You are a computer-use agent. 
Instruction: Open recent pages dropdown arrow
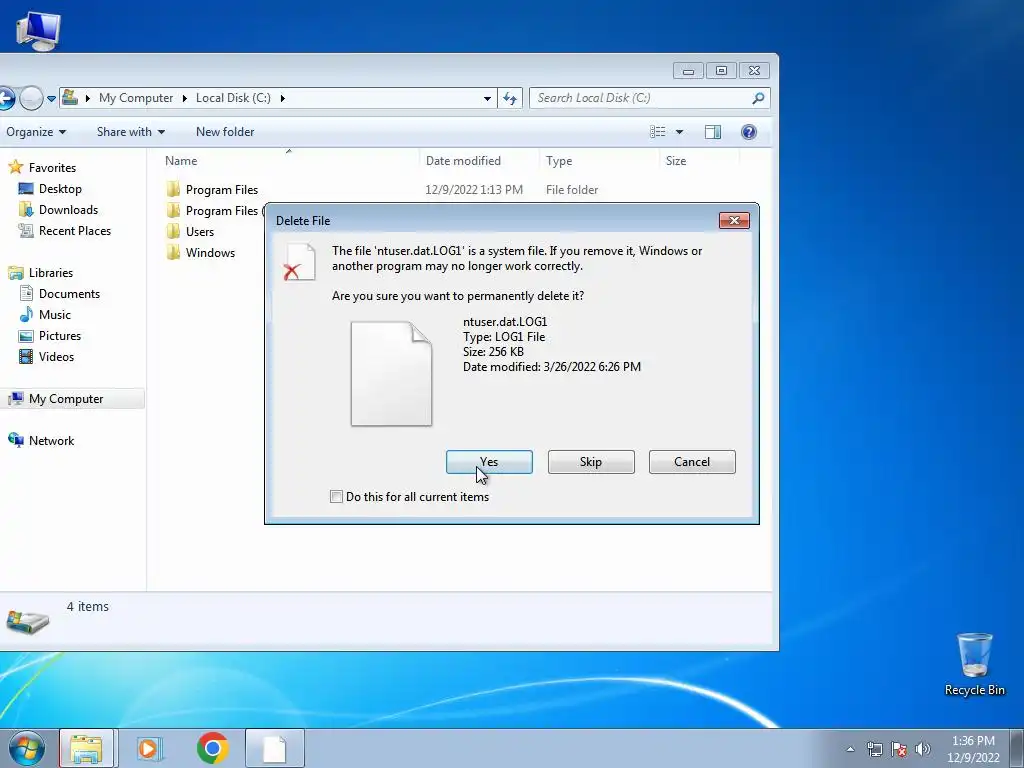pyautogui.click(x=51, y=99)
